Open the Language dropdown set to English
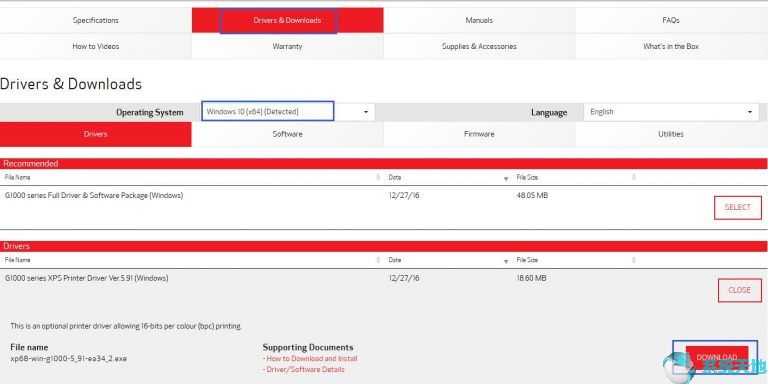768x384 pixels. point(671,112)
